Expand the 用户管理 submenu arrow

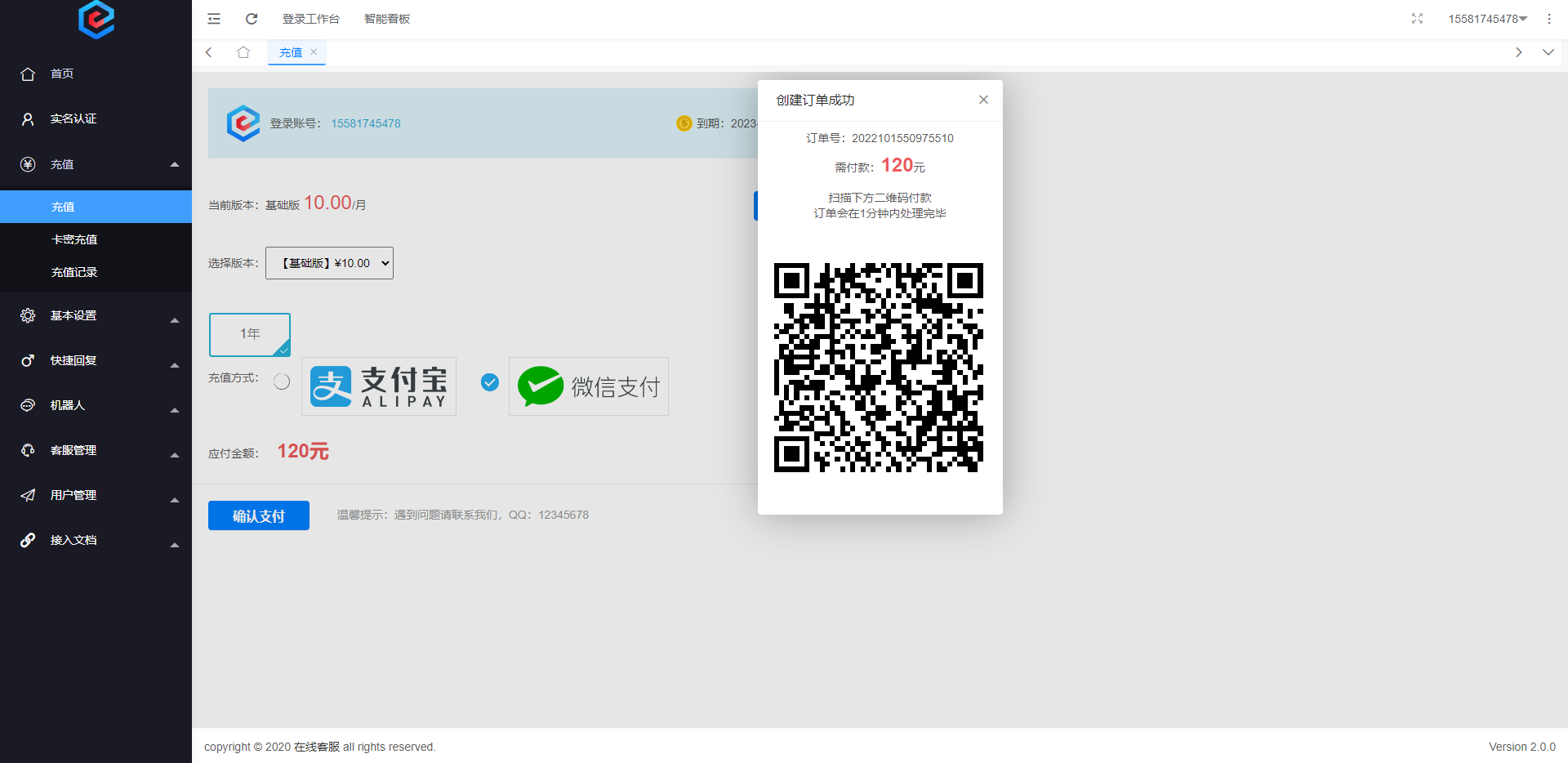[x=175, y=500]
